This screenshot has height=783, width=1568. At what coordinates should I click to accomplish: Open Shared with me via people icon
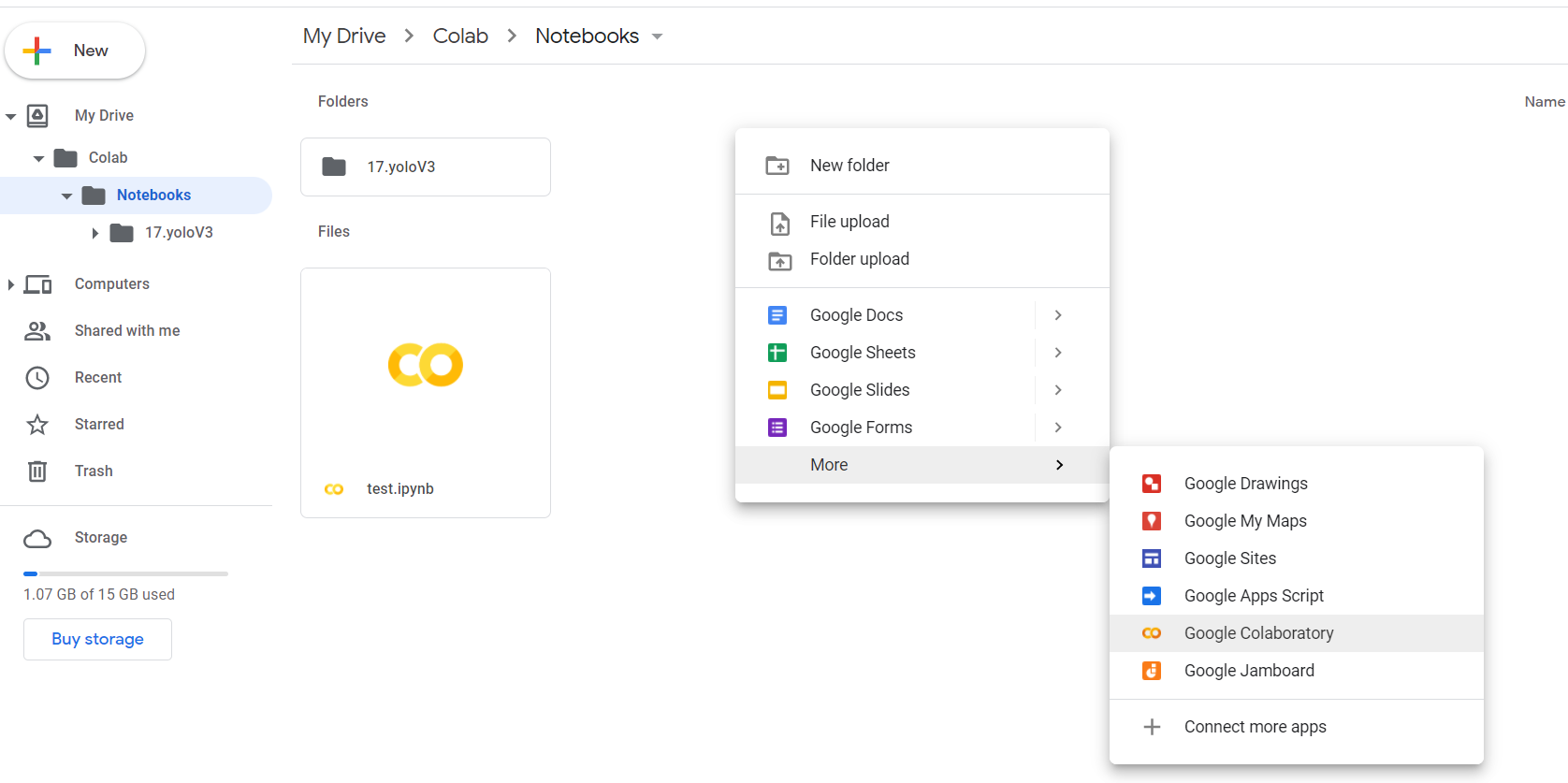coord(37,330)
